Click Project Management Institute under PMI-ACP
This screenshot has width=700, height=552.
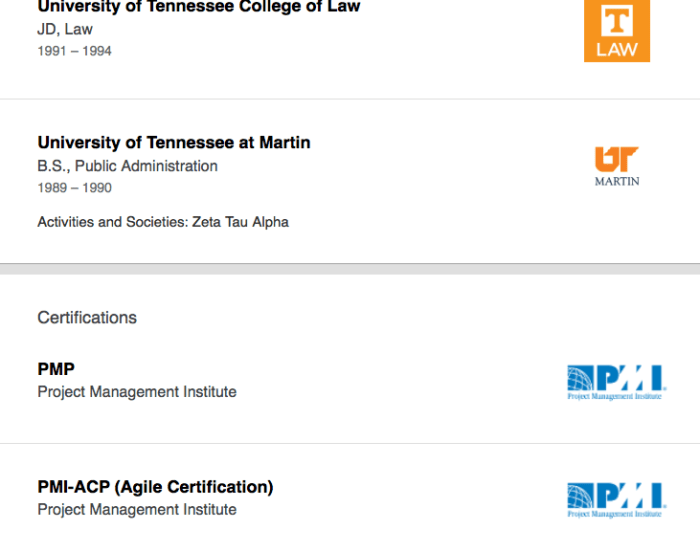point(137,510)
